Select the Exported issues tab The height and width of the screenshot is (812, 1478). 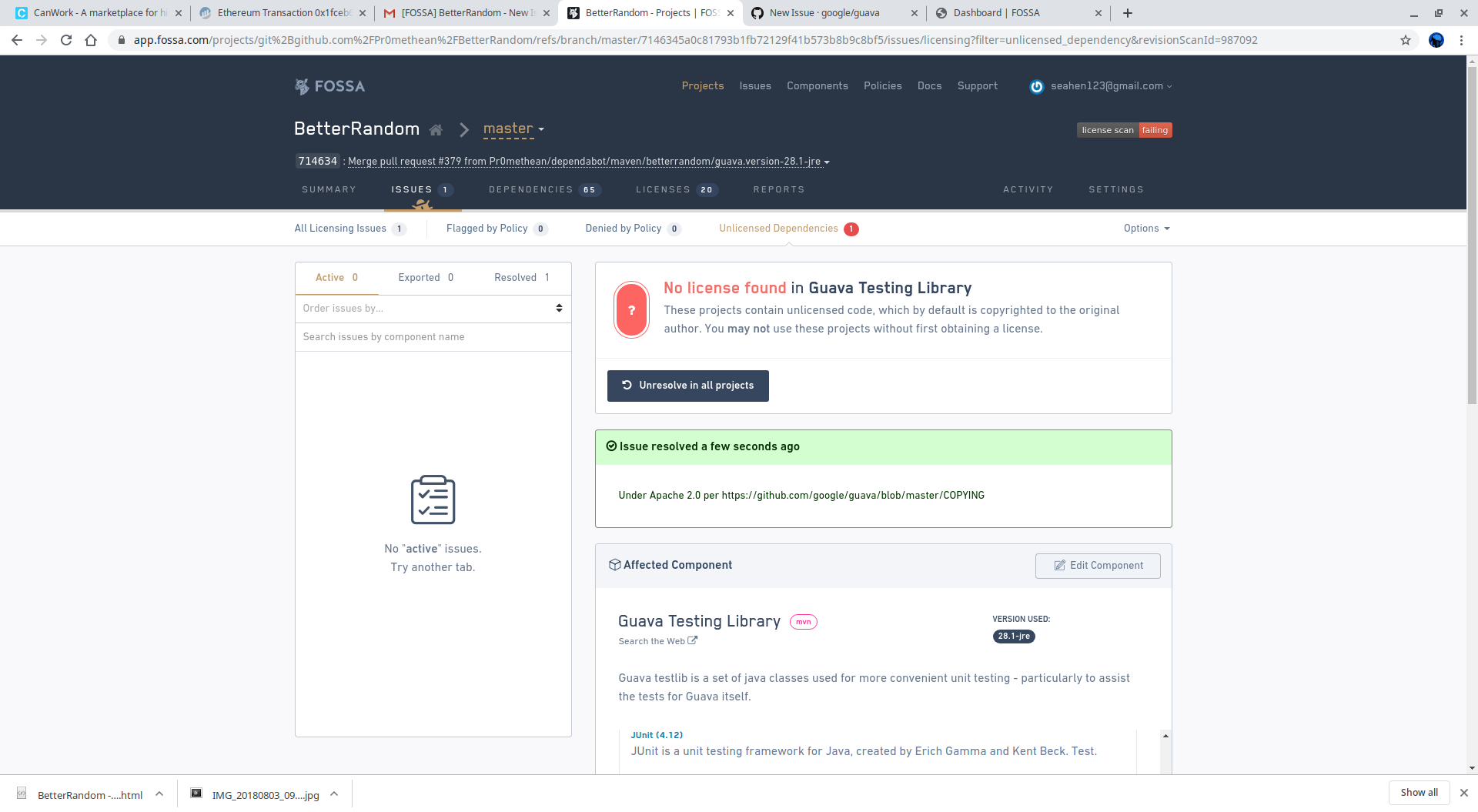point(426,278)
